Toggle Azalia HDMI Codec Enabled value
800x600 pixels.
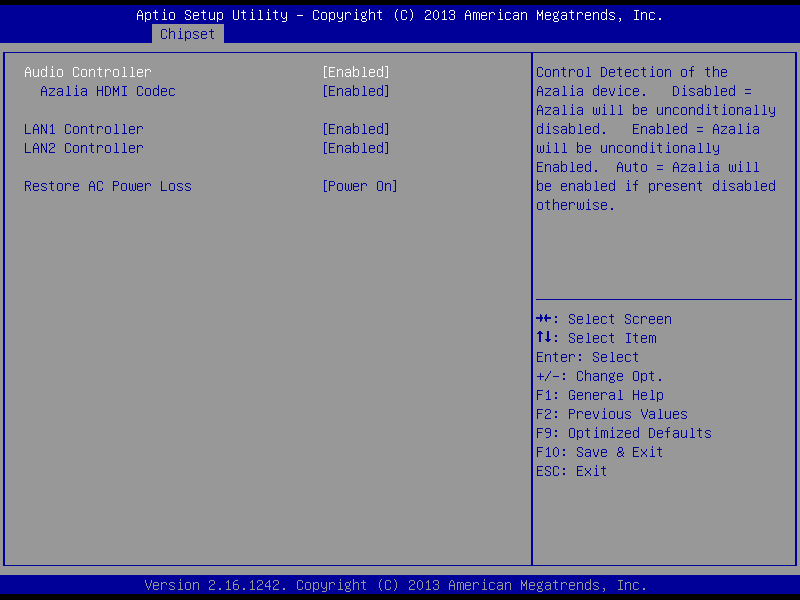[355, 91]
